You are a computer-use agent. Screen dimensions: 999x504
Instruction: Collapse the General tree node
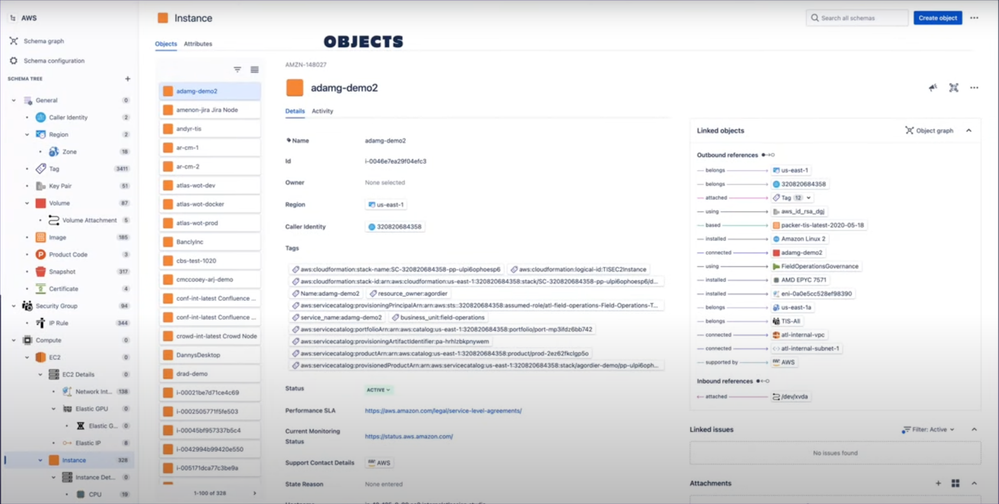[x=14, y=100]
